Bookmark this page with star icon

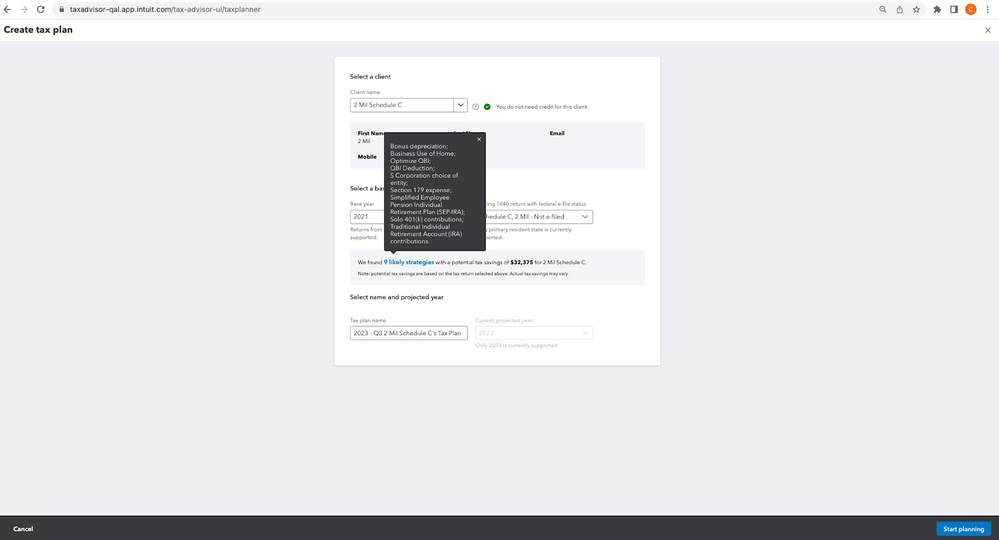pos(916,9)
